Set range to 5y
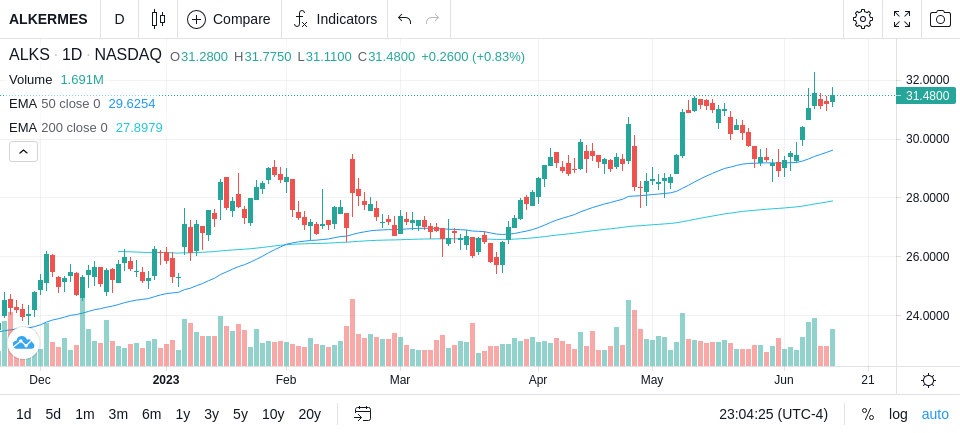 pos(240,414)
